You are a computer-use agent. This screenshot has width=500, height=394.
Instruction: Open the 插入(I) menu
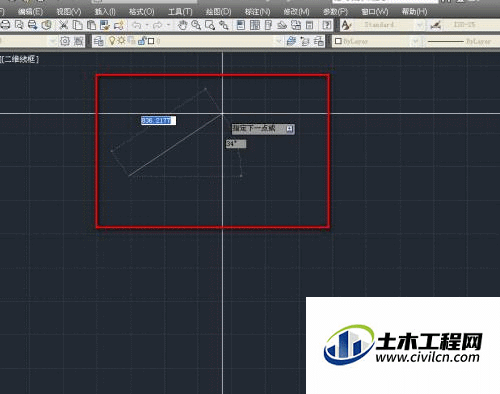[105, 12]
